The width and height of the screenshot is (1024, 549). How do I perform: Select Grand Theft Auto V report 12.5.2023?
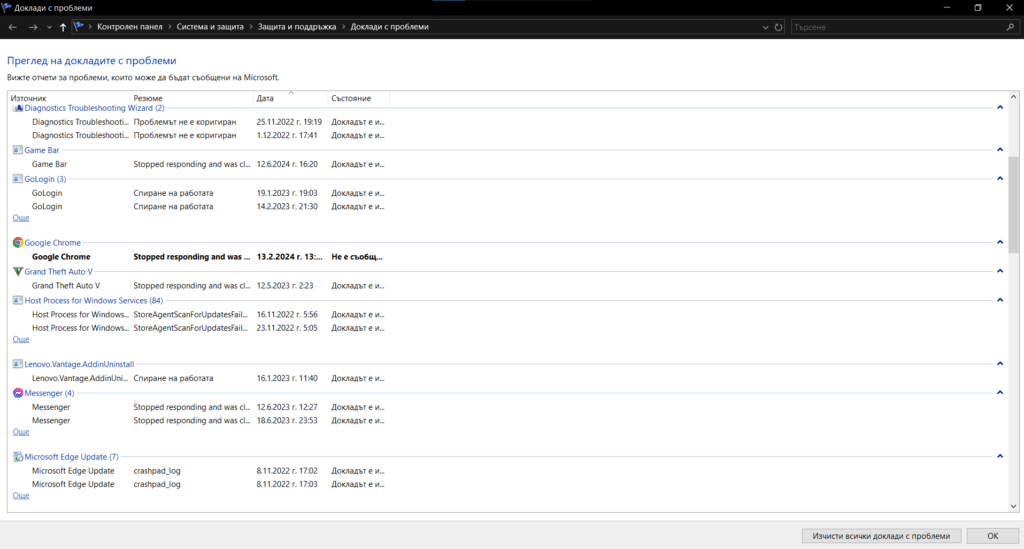[199, 286]
